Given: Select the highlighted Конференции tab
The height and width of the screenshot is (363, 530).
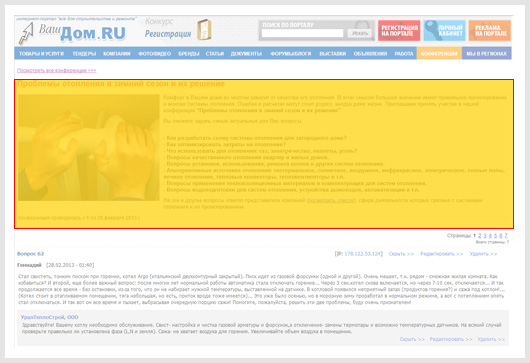Looking at the screenshot, I should pos(439,53).
